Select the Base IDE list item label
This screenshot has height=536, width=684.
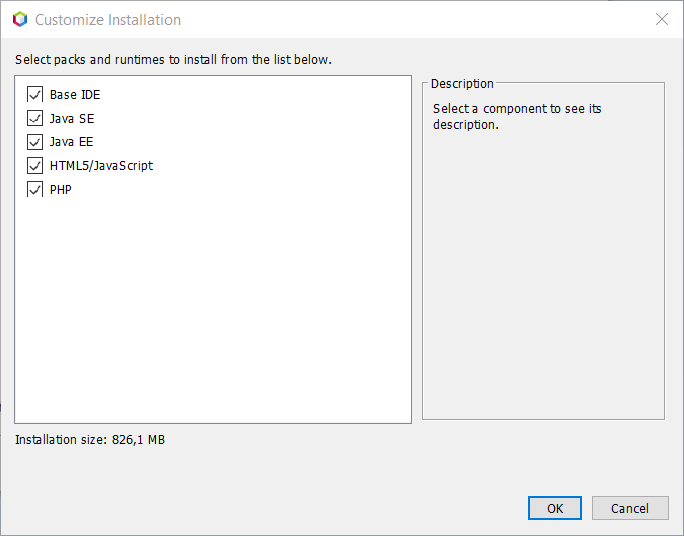pyautogui.click(x=75, y=95)
